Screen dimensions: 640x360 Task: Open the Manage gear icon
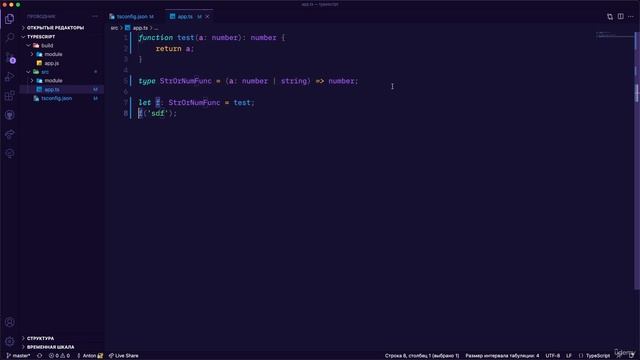9,341
